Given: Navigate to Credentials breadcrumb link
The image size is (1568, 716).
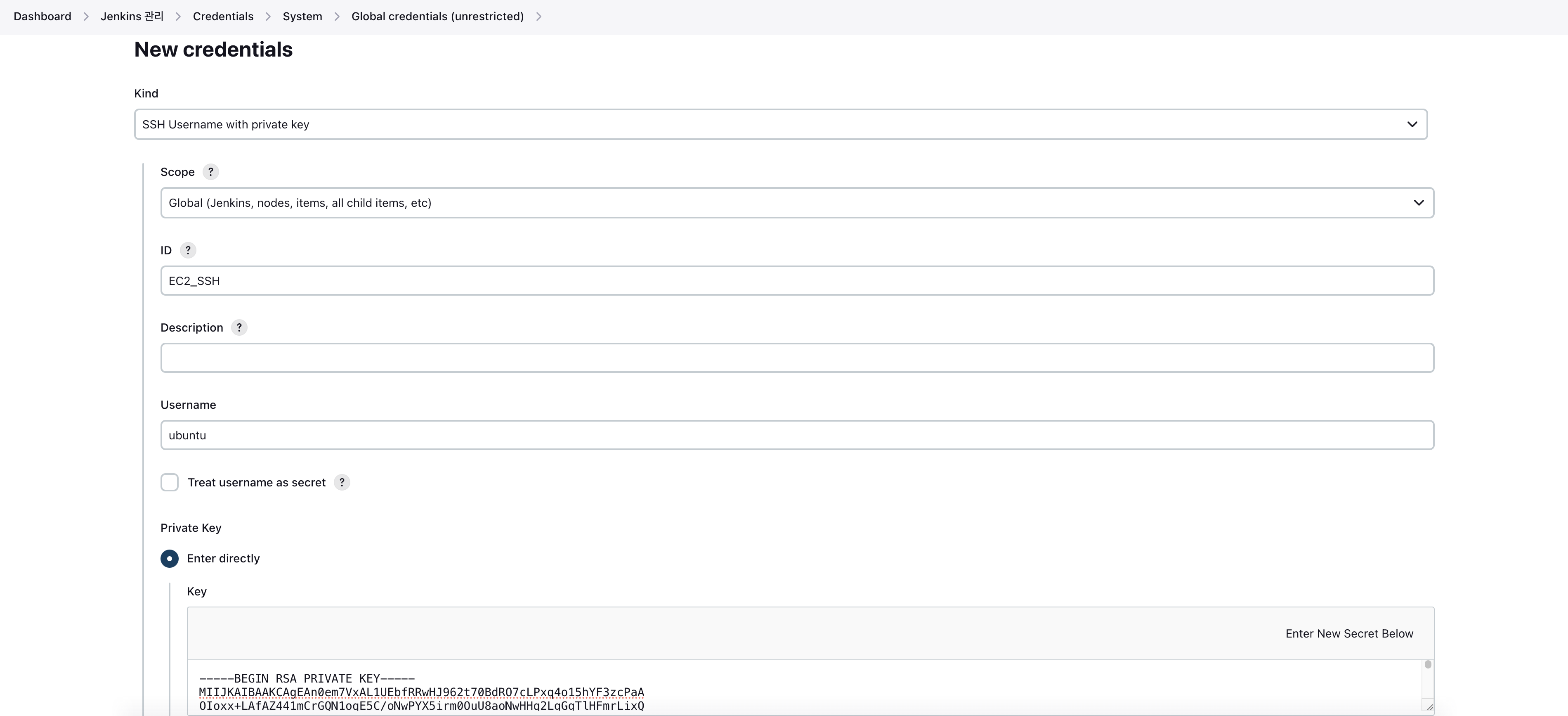Looking at the screenshot, I should click(223, 17).
